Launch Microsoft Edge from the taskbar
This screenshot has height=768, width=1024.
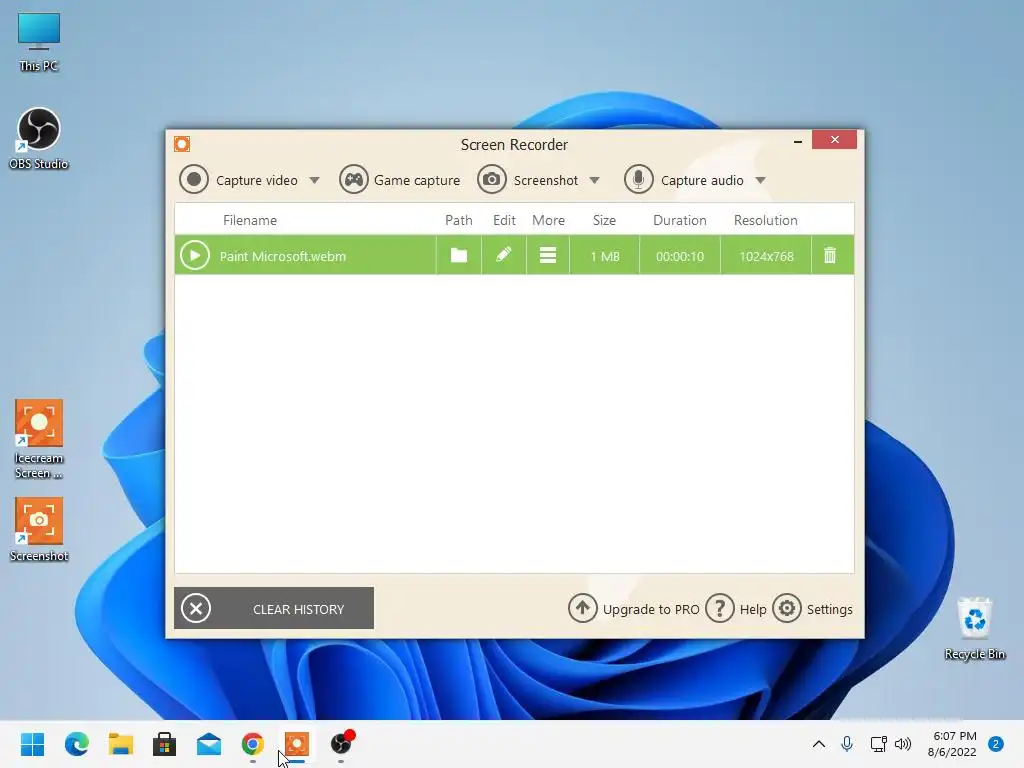(x=77, y=744)
